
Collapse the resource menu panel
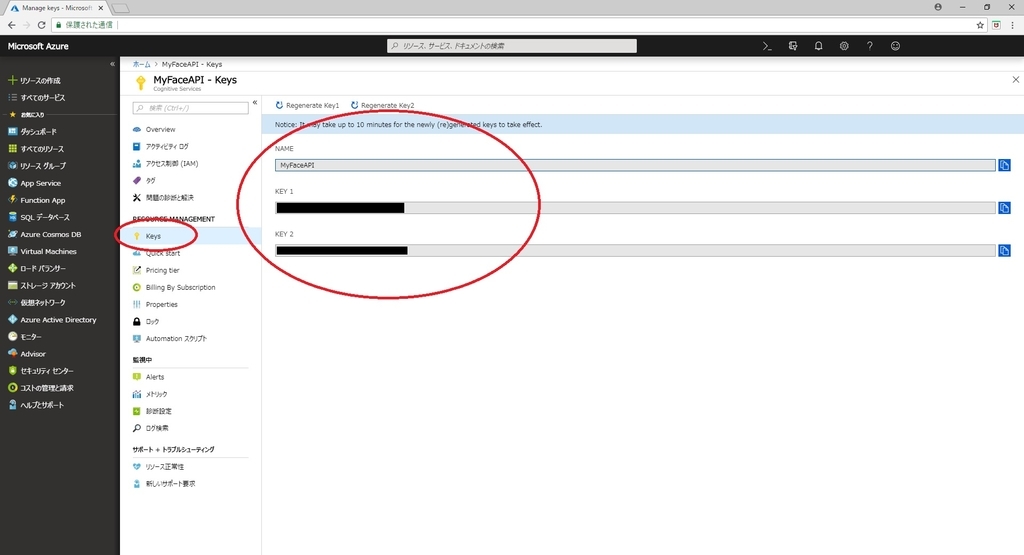click(255, 103)
